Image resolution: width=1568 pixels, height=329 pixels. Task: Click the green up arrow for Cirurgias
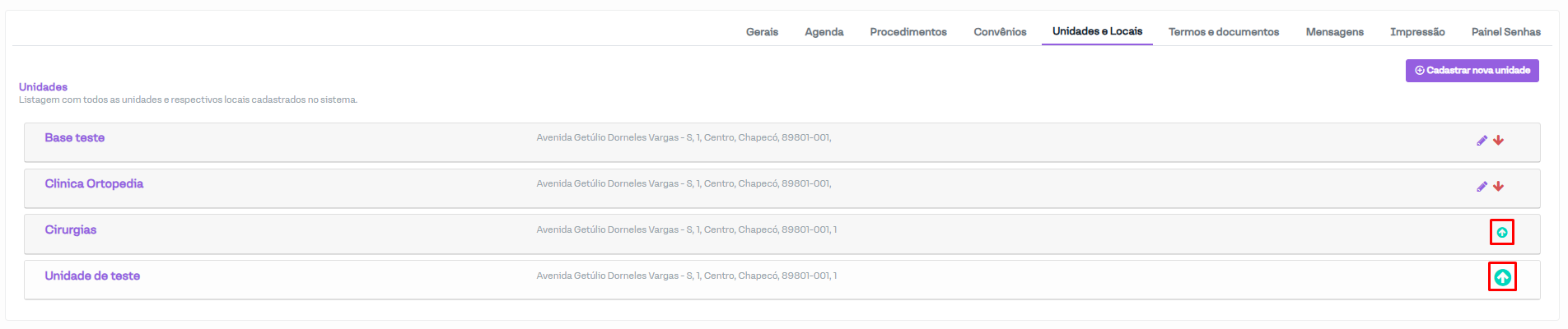click(1502, 233)
